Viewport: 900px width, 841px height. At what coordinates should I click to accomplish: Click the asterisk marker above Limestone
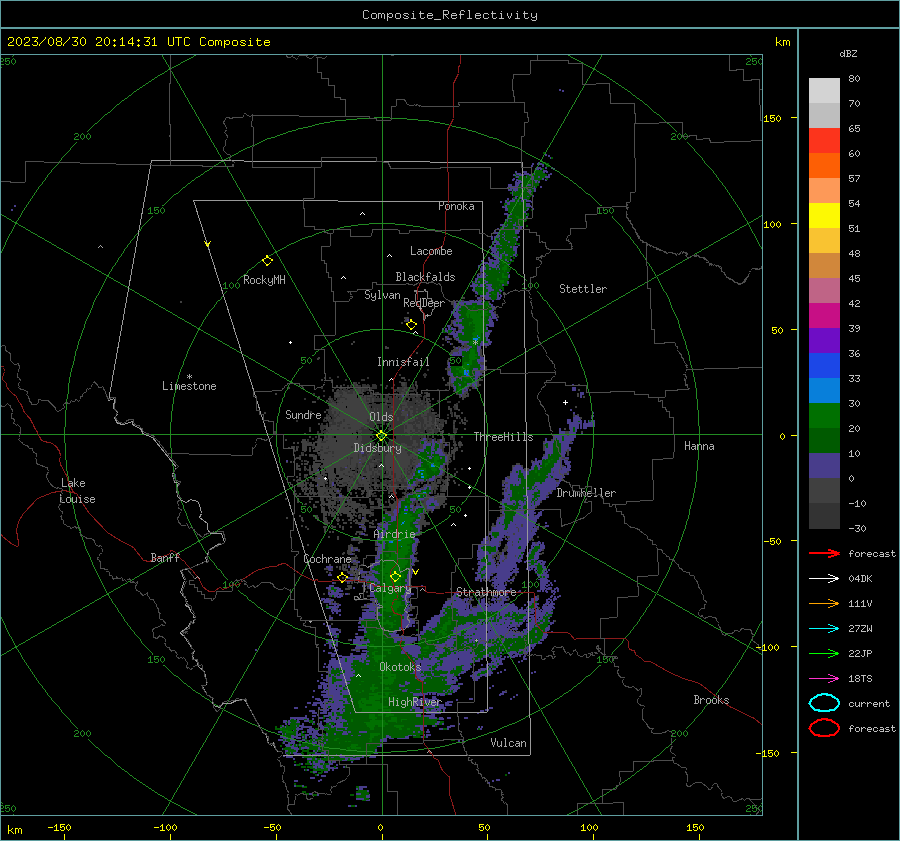[189, 377]
